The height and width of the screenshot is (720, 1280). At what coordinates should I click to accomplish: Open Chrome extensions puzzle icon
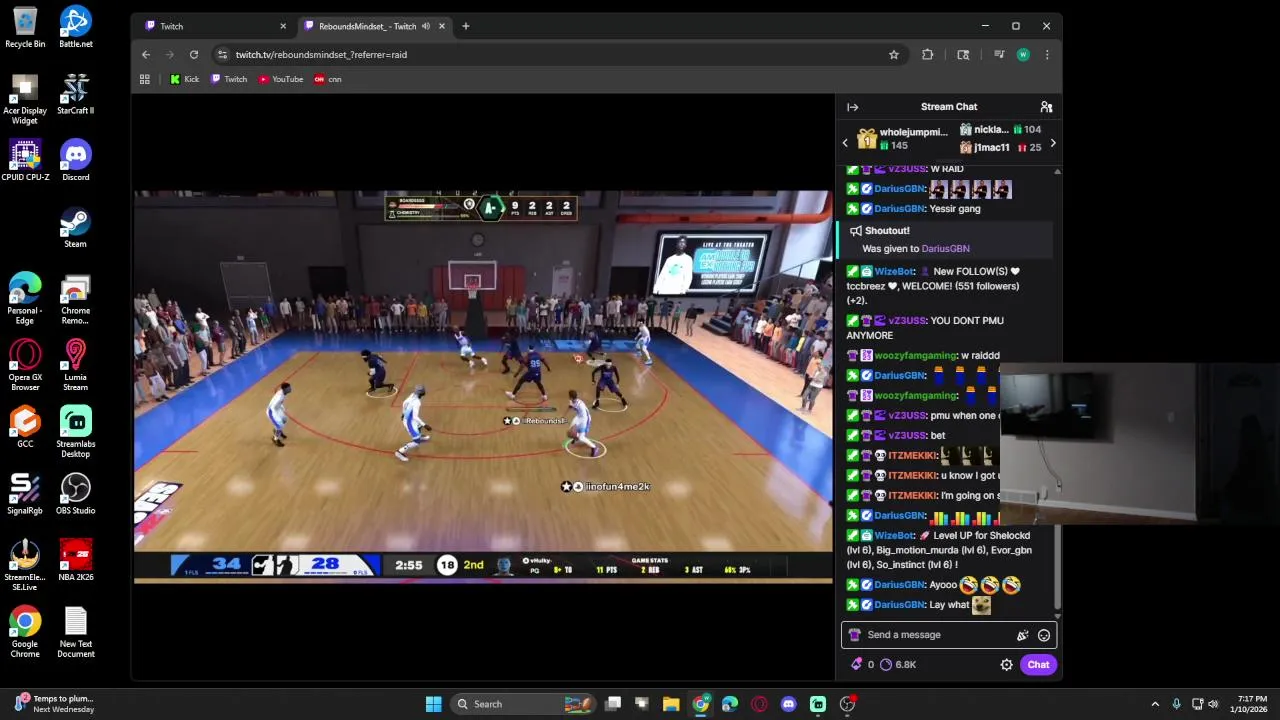928,55
